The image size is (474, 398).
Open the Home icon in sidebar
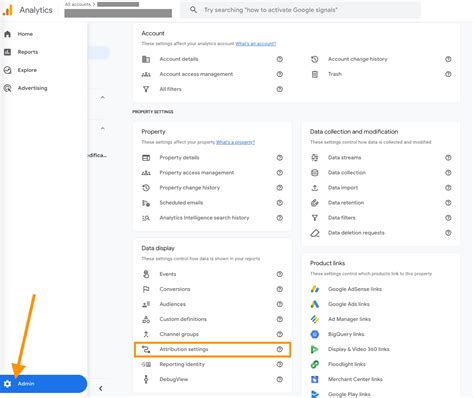tap(7, 34)
